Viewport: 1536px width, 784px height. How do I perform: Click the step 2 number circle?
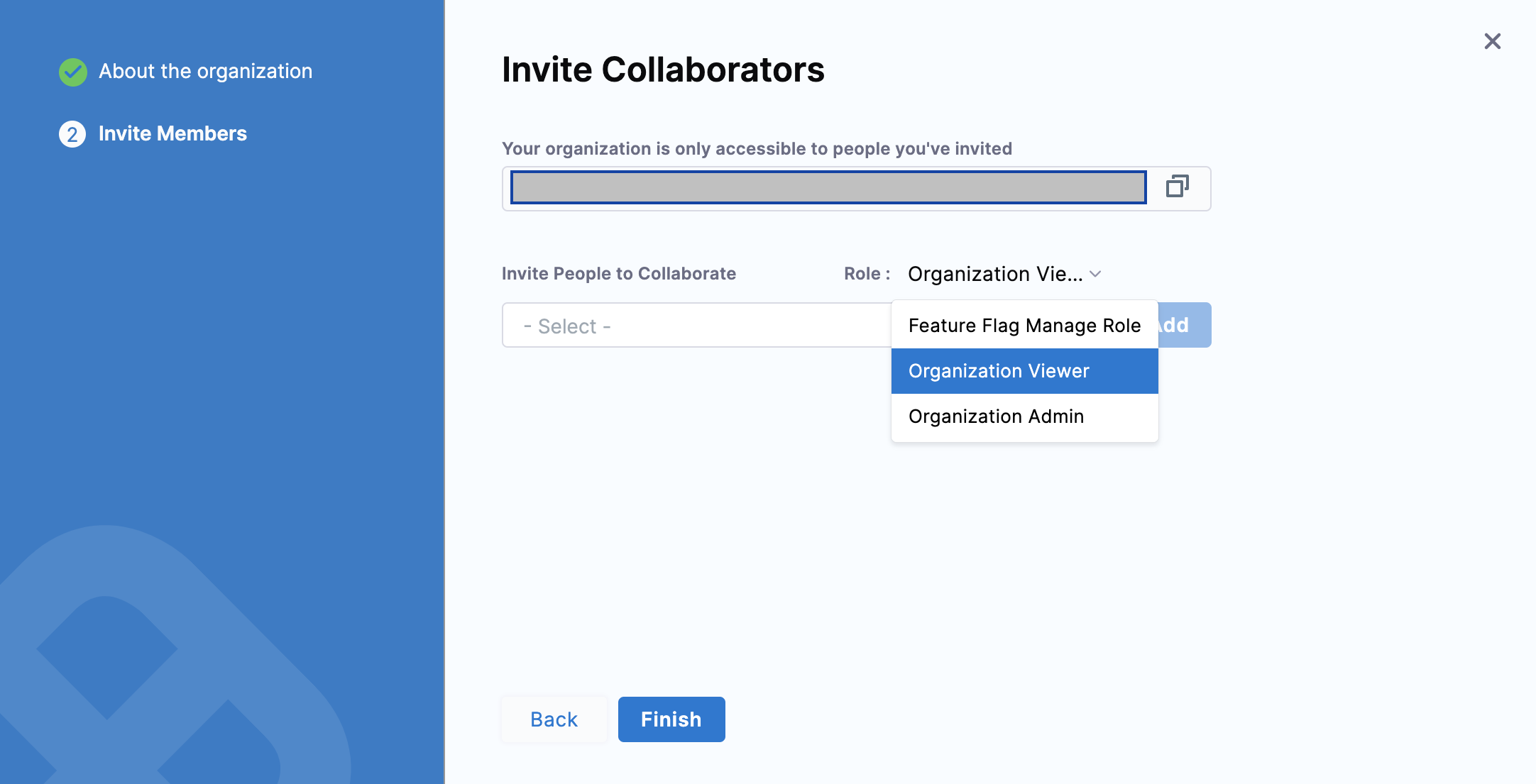[x=72, y=134]
